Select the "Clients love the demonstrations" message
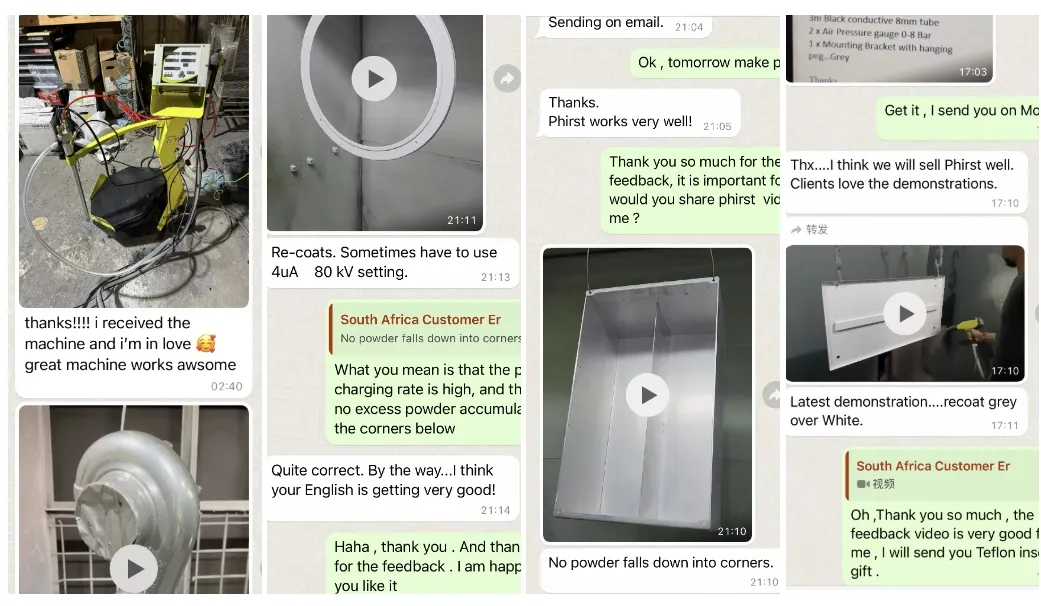Viewport: 1041px width, 606px height. coord(903,175)
